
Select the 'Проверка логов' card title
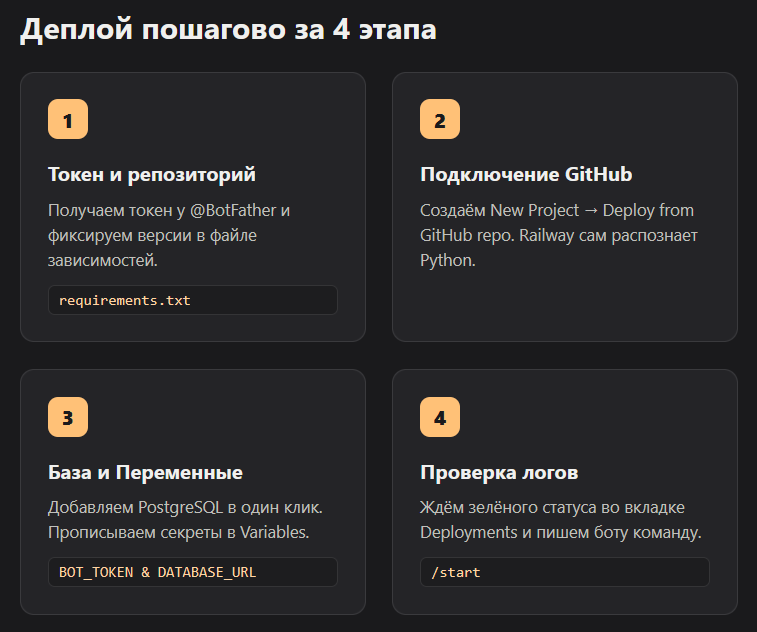499,473
